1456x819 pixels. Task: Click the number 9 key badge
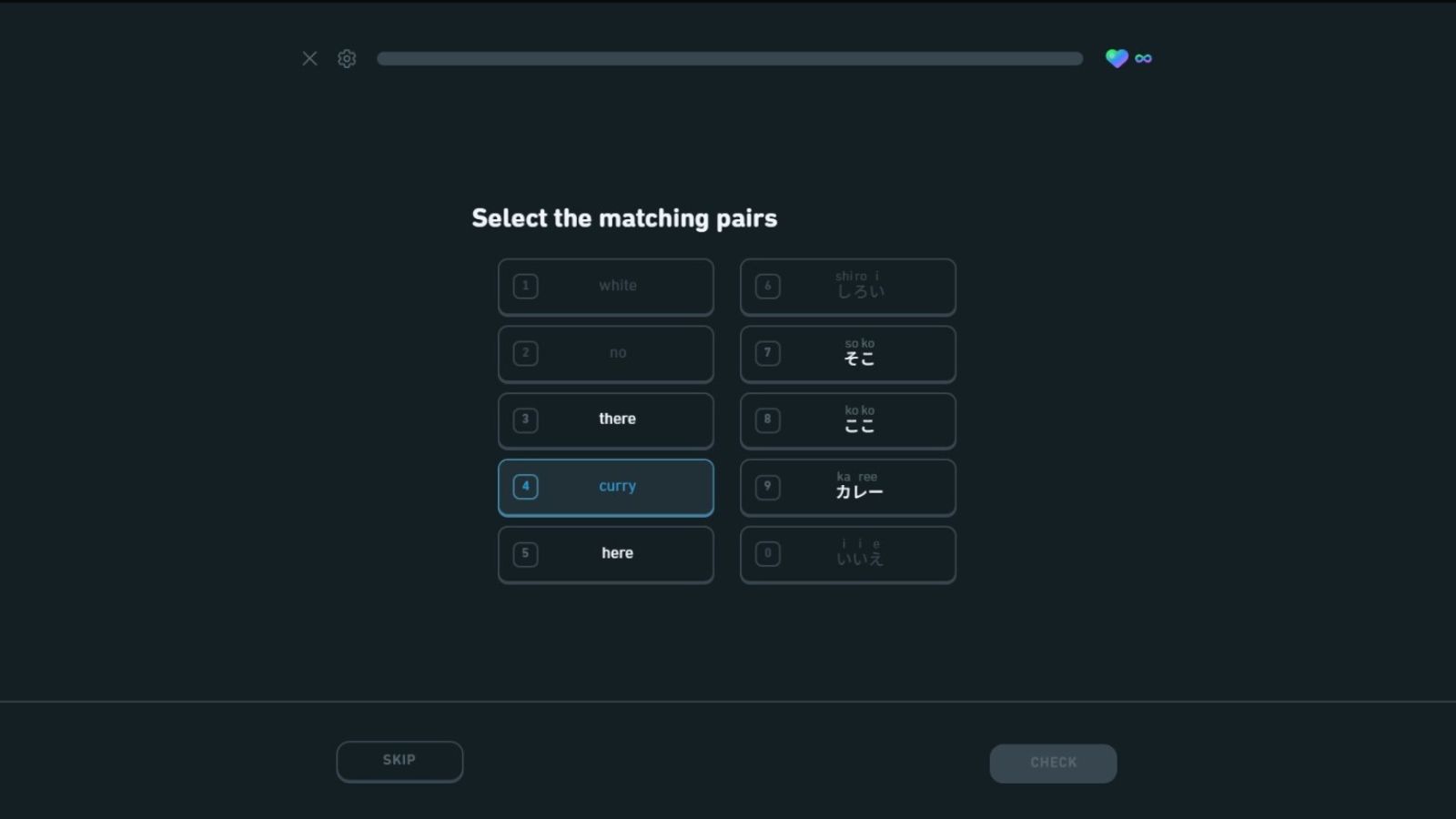pyautogui.click(x=767, y=487)
